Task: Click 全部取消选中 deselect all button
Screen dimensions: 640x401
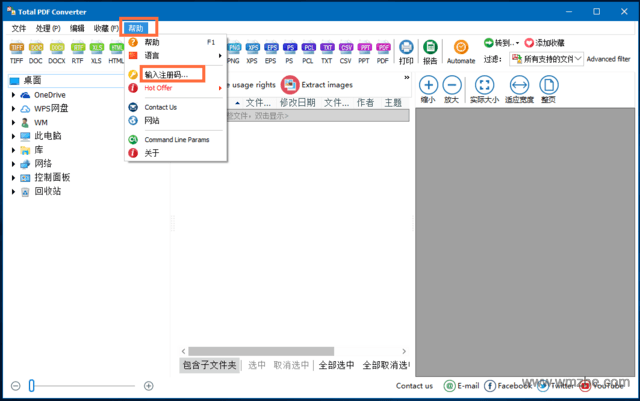Action: (386, 365)
